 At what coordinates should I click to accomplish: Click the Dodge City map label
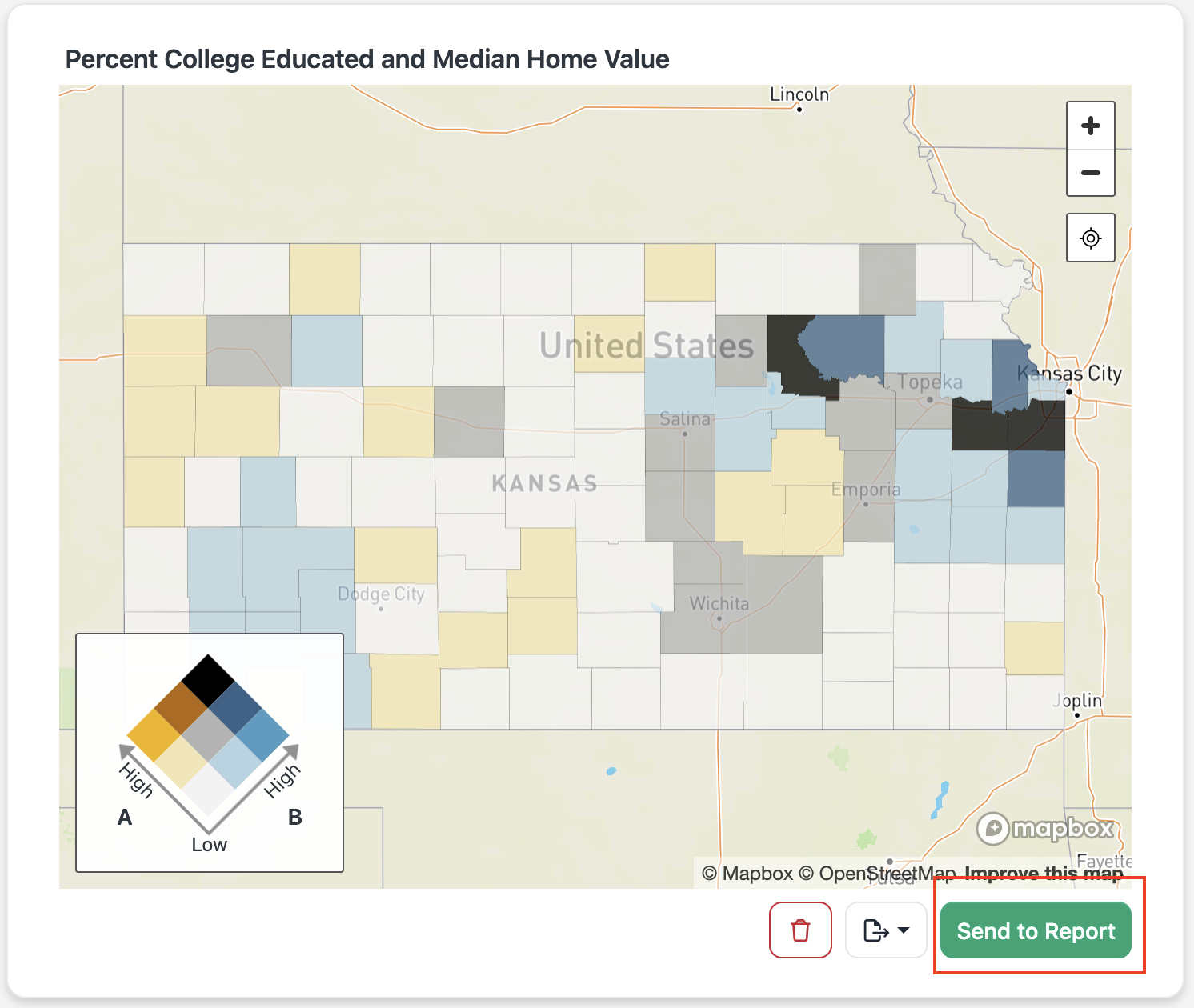[x=381, y=594]
